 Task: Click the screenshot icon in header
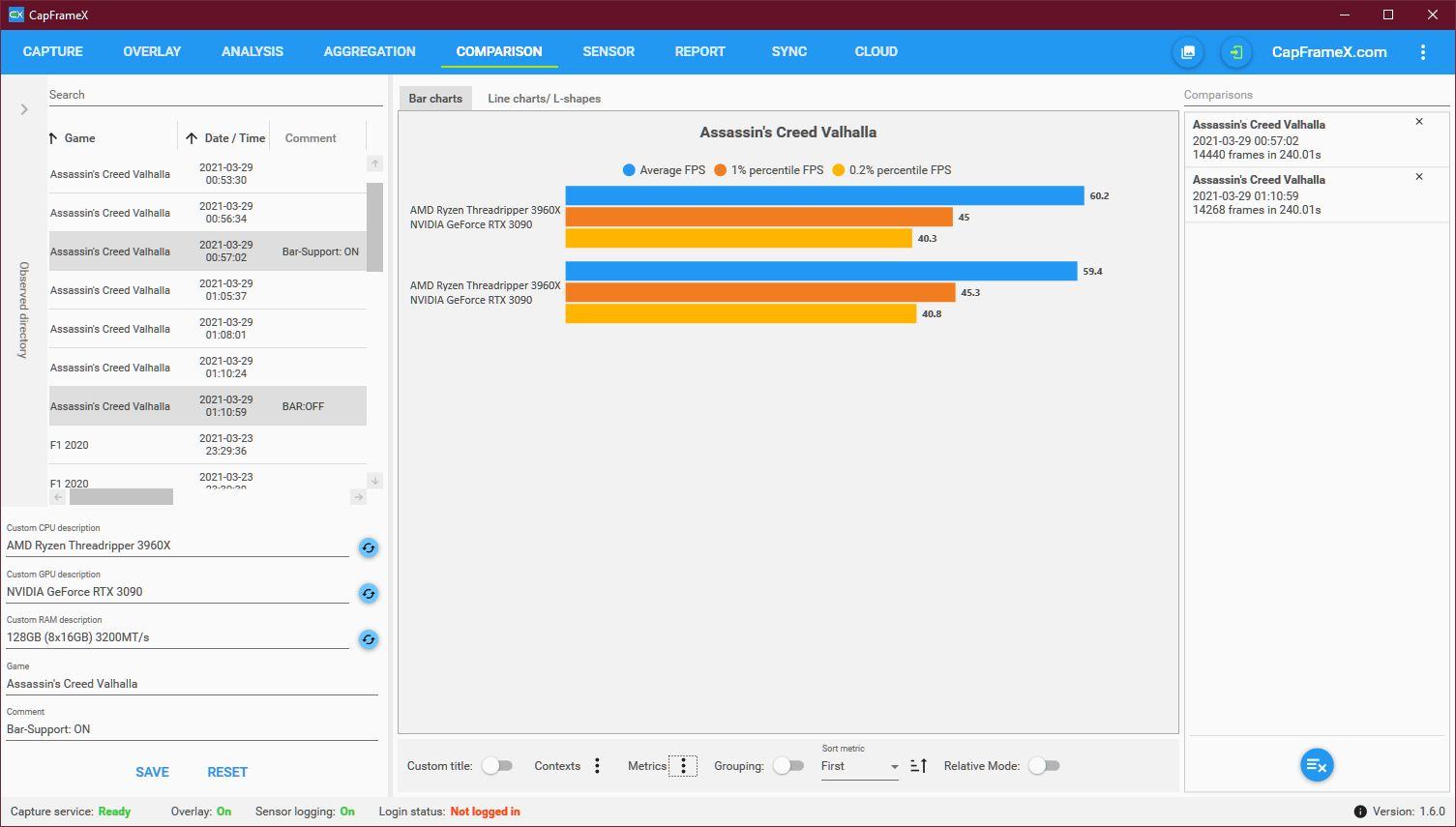tap(1188, 52)
